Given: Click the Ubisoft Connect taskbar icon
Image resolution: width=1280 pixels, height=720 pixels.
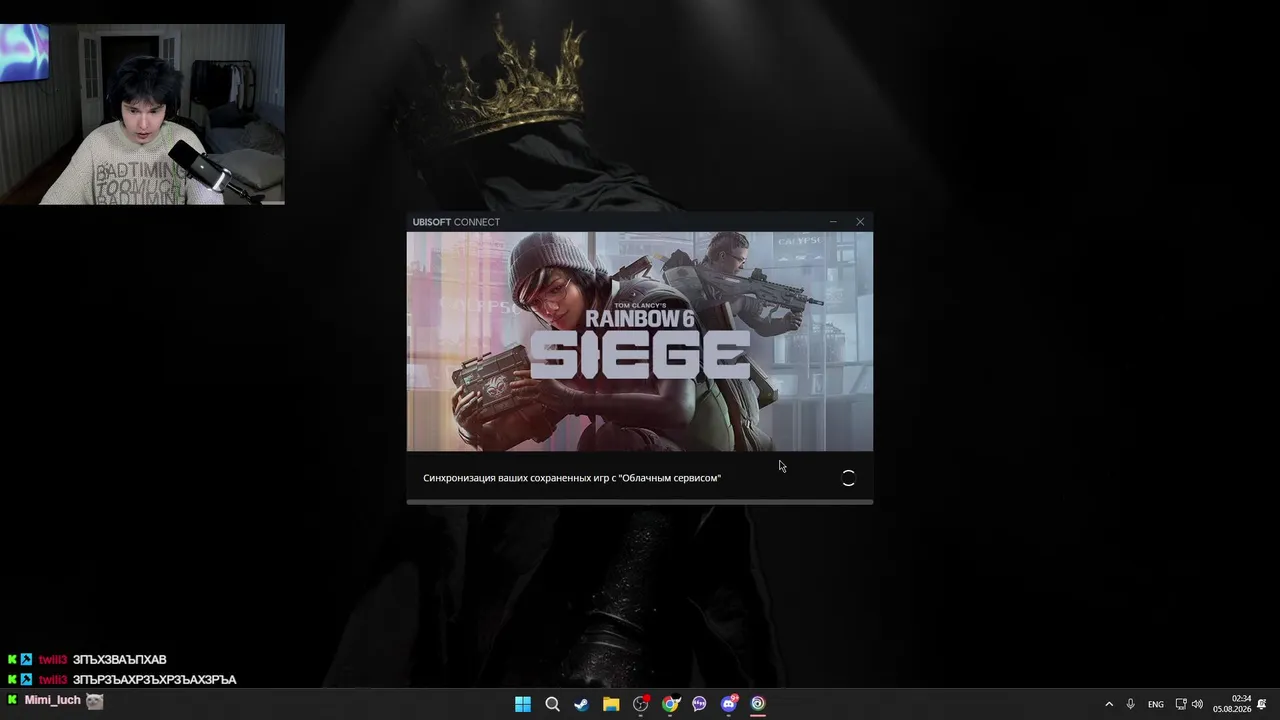Looking at the screenshot, I should 758,704.
